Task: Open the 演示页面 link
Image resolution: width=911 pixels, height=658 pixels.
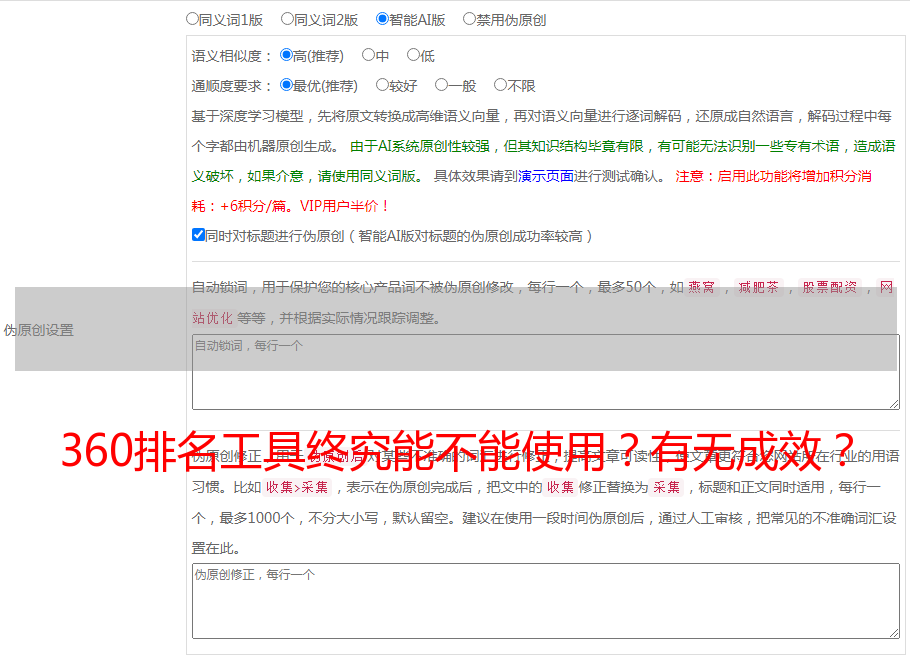Action: click(545, 176)
